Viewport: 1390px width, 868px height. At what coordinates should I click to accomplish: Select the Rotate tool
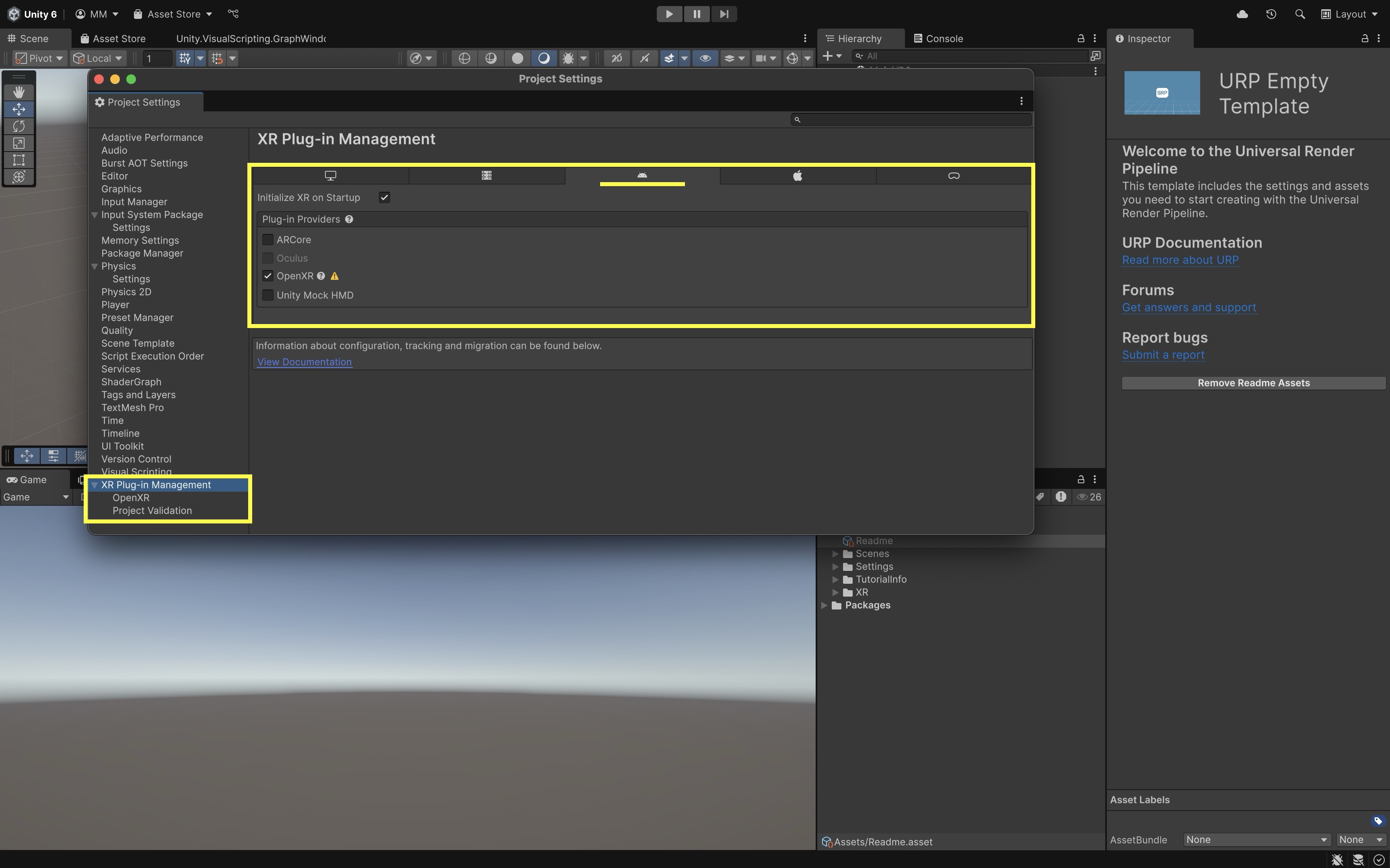19,126
